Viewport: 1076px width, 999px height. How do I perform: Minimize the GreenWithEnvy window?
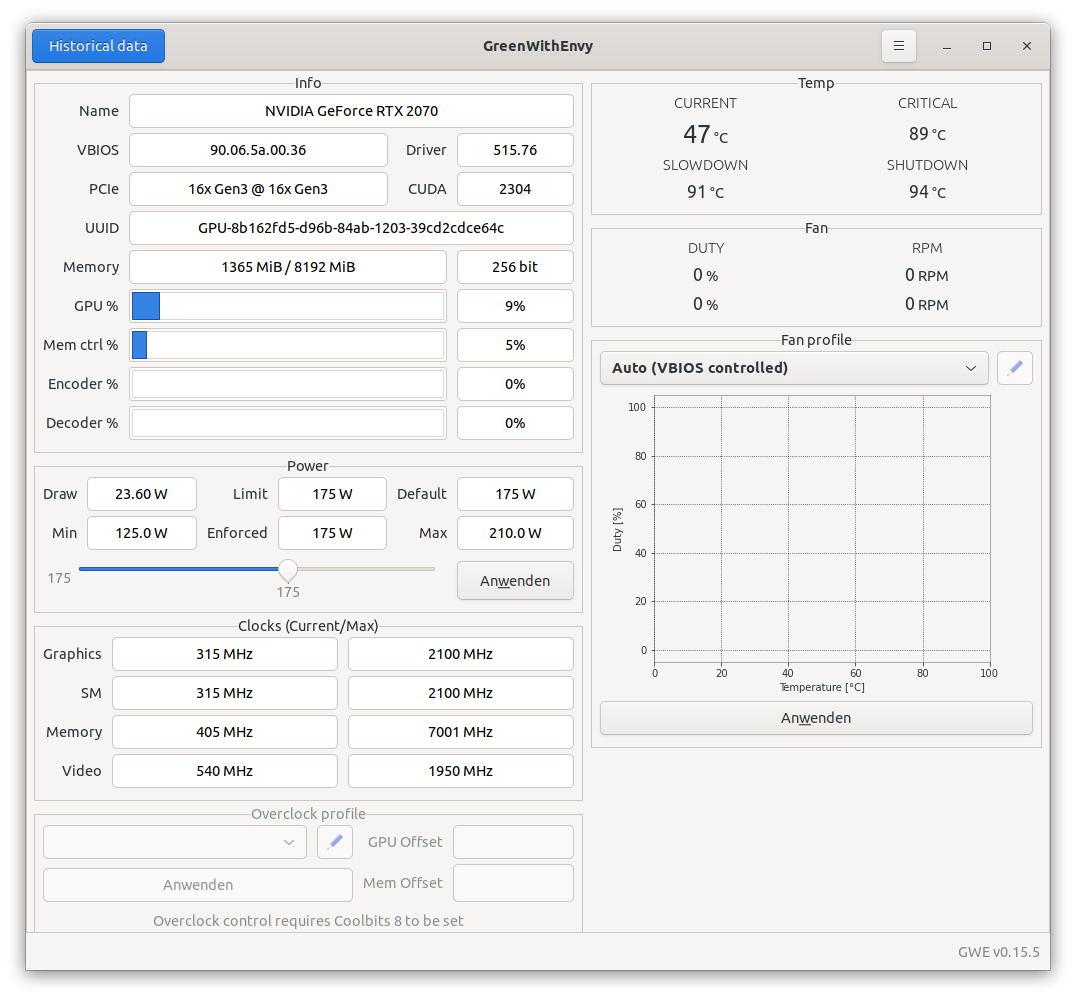coord(946,46)
